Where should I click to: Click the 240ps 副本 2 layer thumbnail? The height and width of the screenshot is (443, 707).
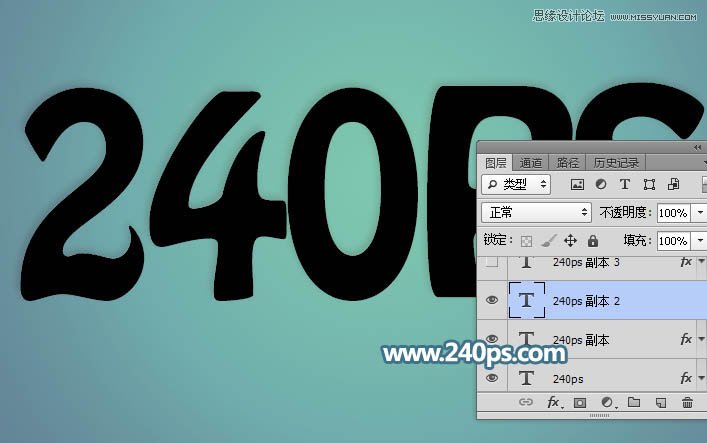(527, 300)
